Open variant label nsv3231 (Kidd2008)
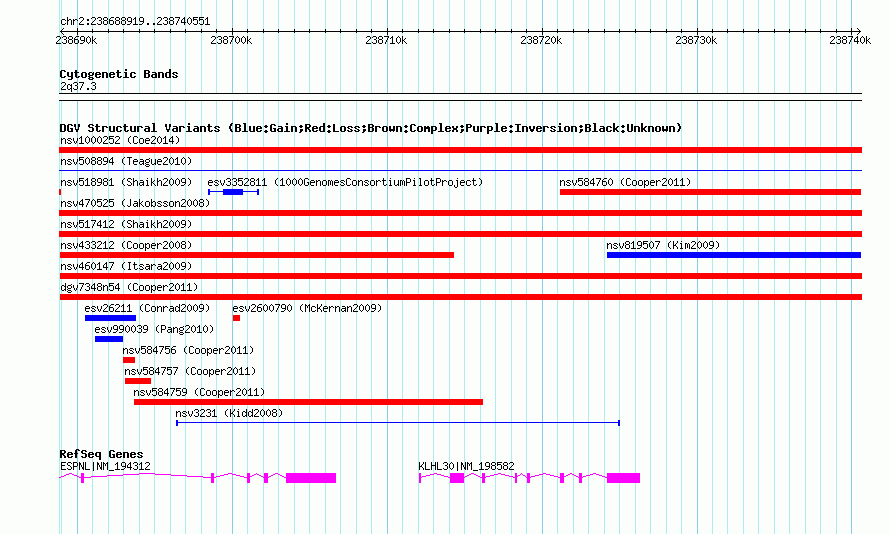Viewport: 890px width, 534px height. pyautogui.click(x=229, y=413)
